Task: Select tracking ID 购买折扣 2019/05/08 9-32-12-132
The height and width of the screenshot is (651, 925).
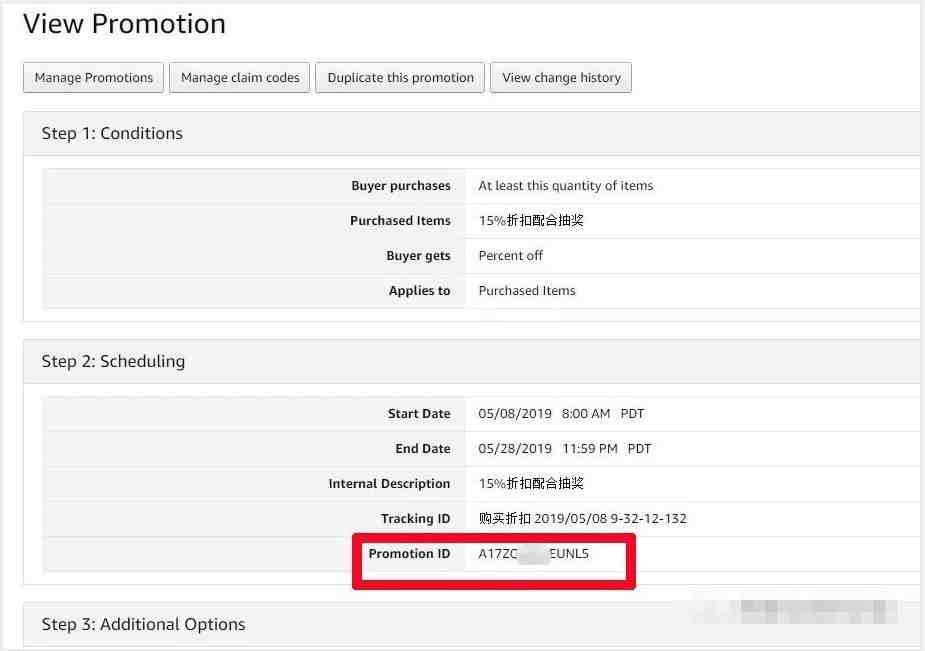Action: coord(583,518)
